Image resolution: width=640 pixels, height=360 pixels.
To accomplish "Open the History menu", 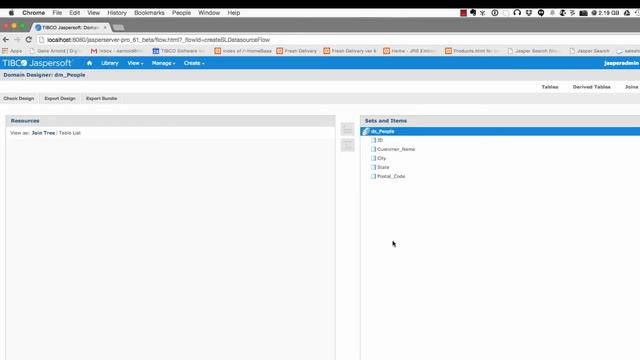I will (x=117, y=13).
